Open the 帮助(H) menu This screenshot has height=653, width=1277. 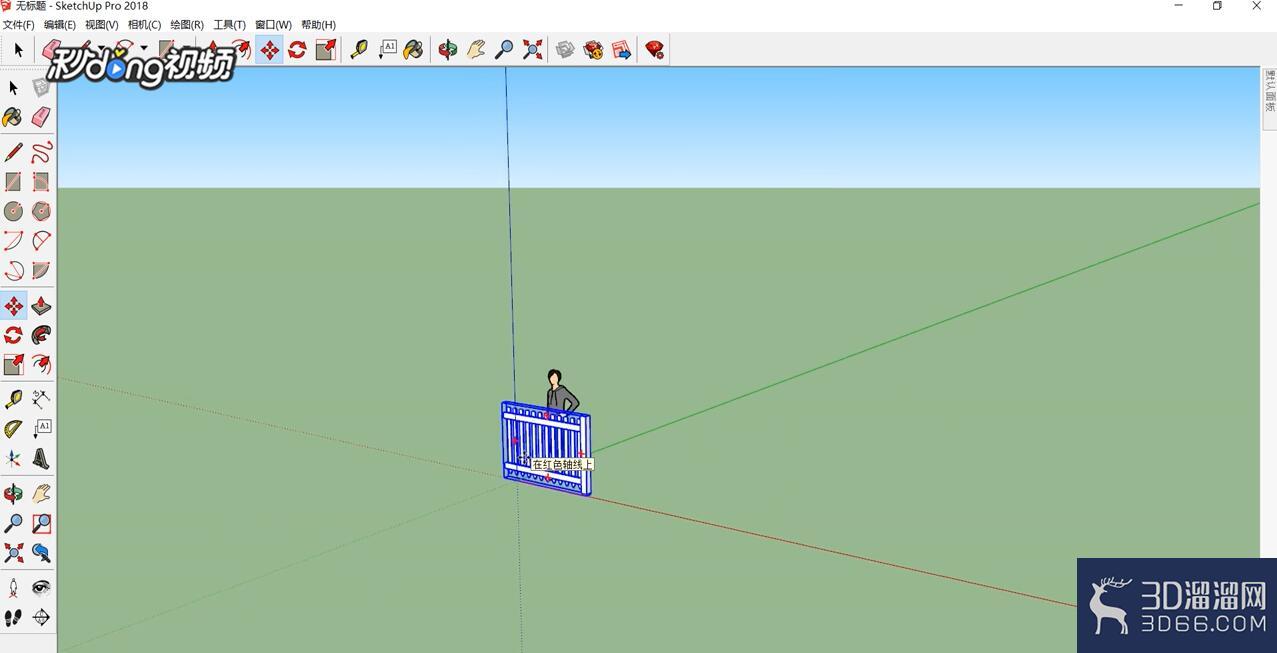coord(318,24)
